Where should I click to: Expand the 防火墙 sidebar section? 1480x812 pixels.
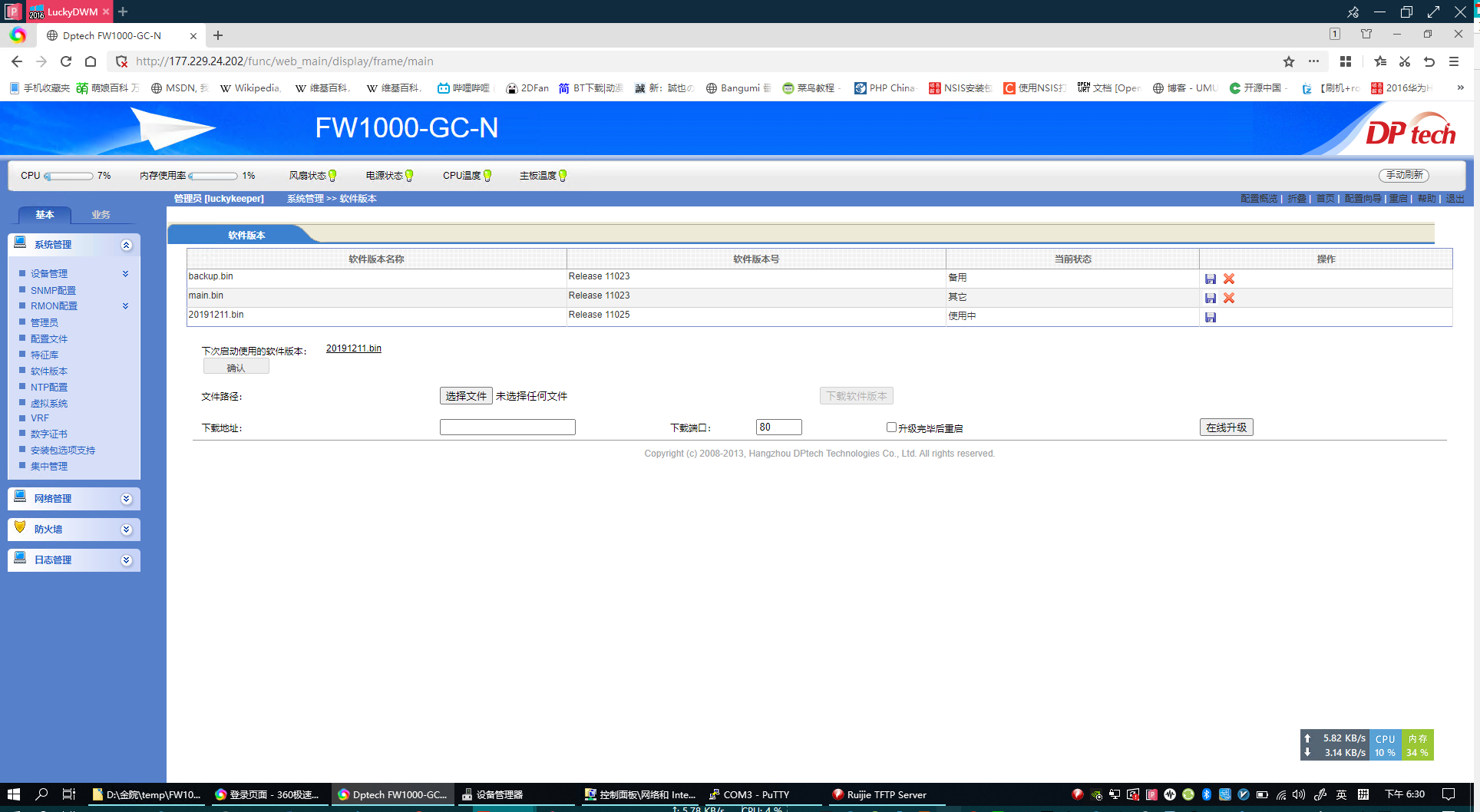coord(127,530)
